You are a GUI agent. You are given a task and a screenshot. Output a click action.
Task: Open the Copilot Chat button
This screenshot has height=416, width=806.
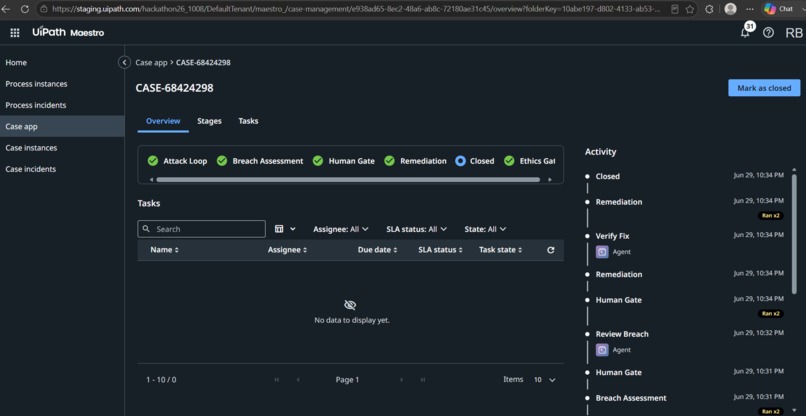pyautogui.click(x=779, y=9)
